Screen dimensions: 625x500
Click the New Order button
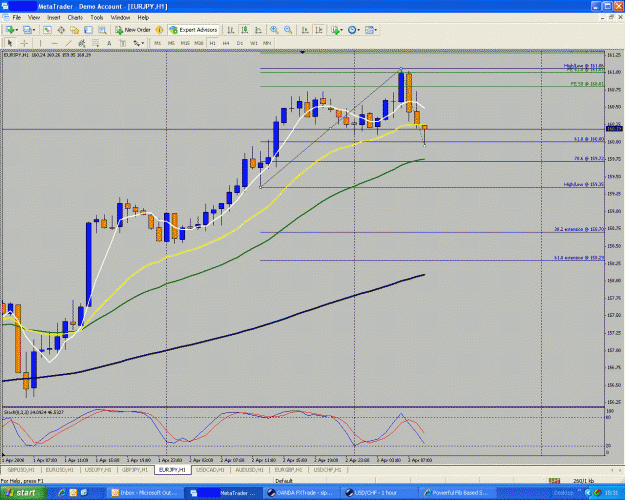tap(133, 30)
